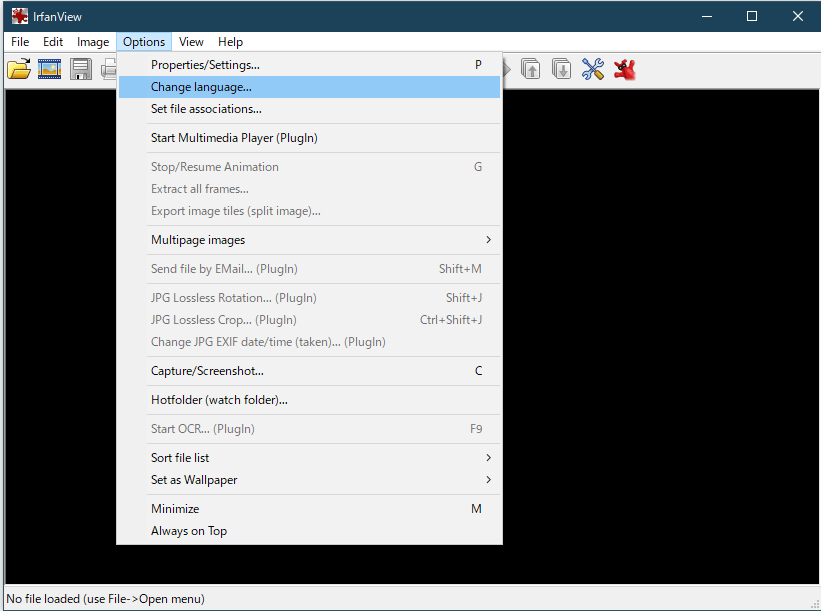
Task: Click the Open file folder icon
Action: point(19,69)
